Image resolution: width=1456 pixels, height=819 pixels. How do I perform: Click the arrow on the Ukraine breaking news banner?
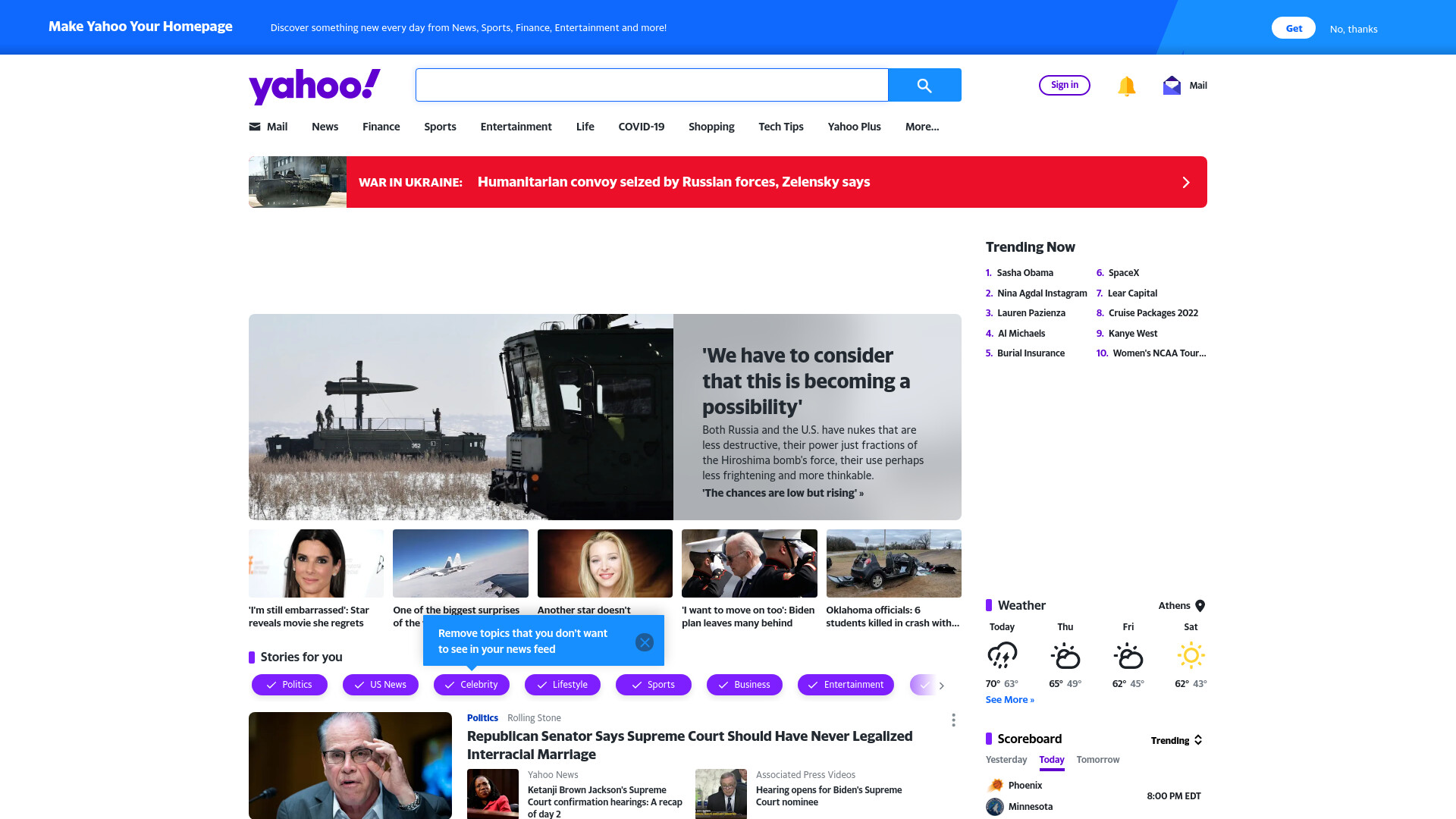click(1186, 182)
